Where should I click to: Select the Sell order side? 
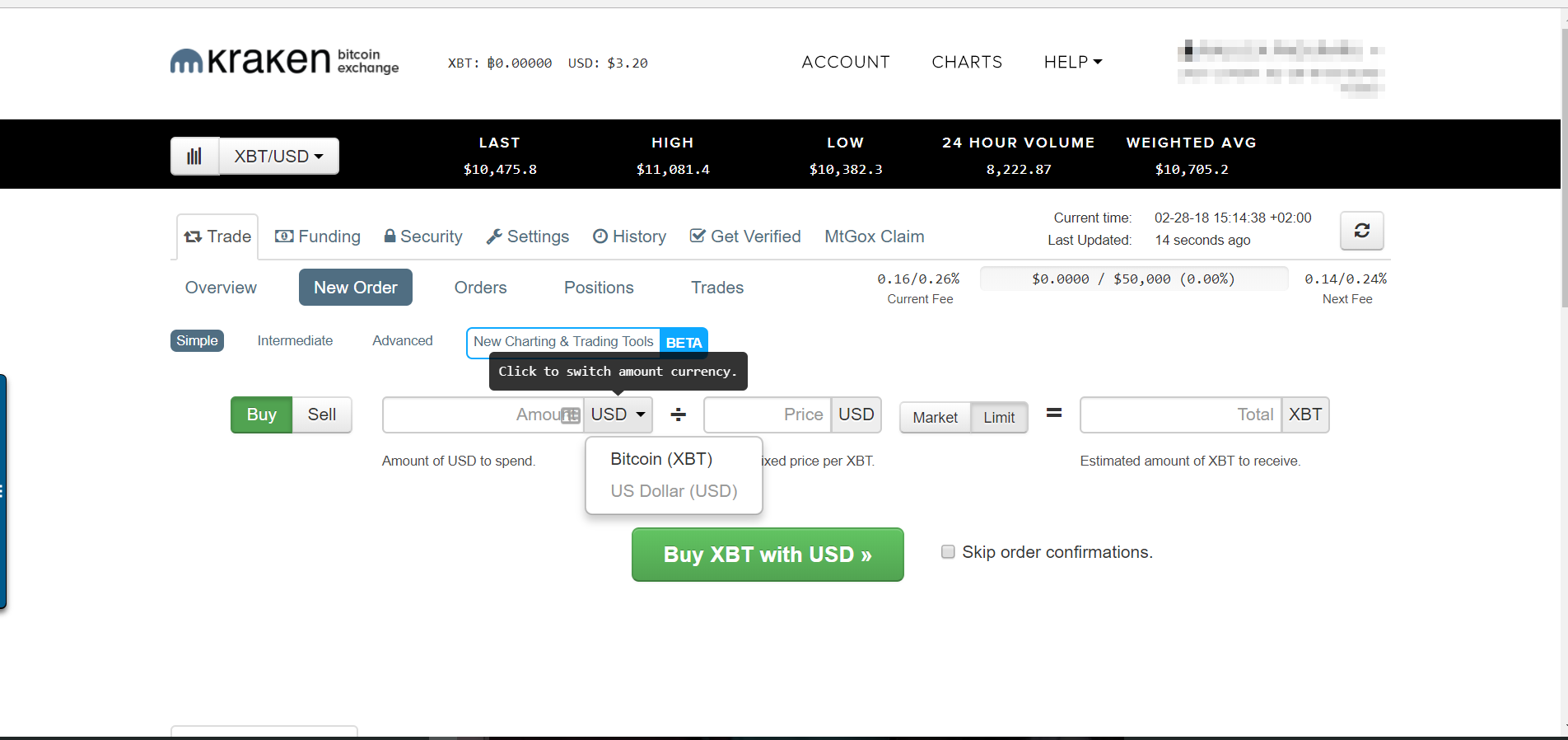(322, 414)
